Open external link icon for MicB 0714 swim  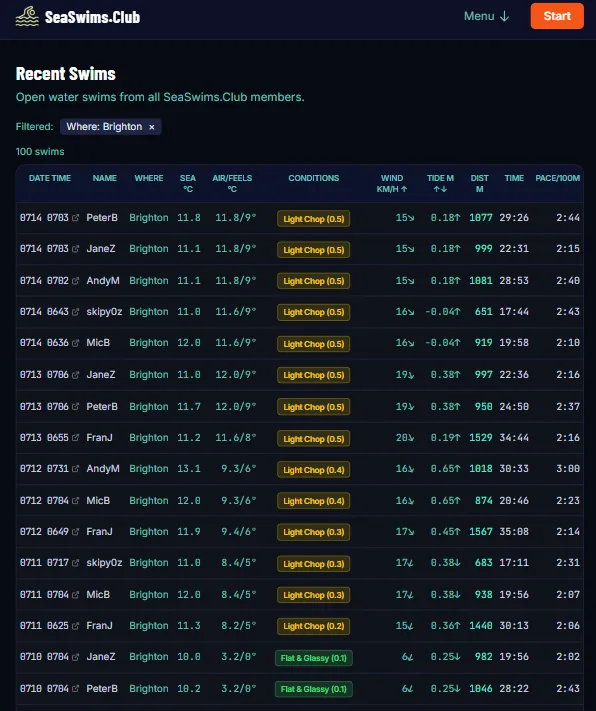[75, 342]
